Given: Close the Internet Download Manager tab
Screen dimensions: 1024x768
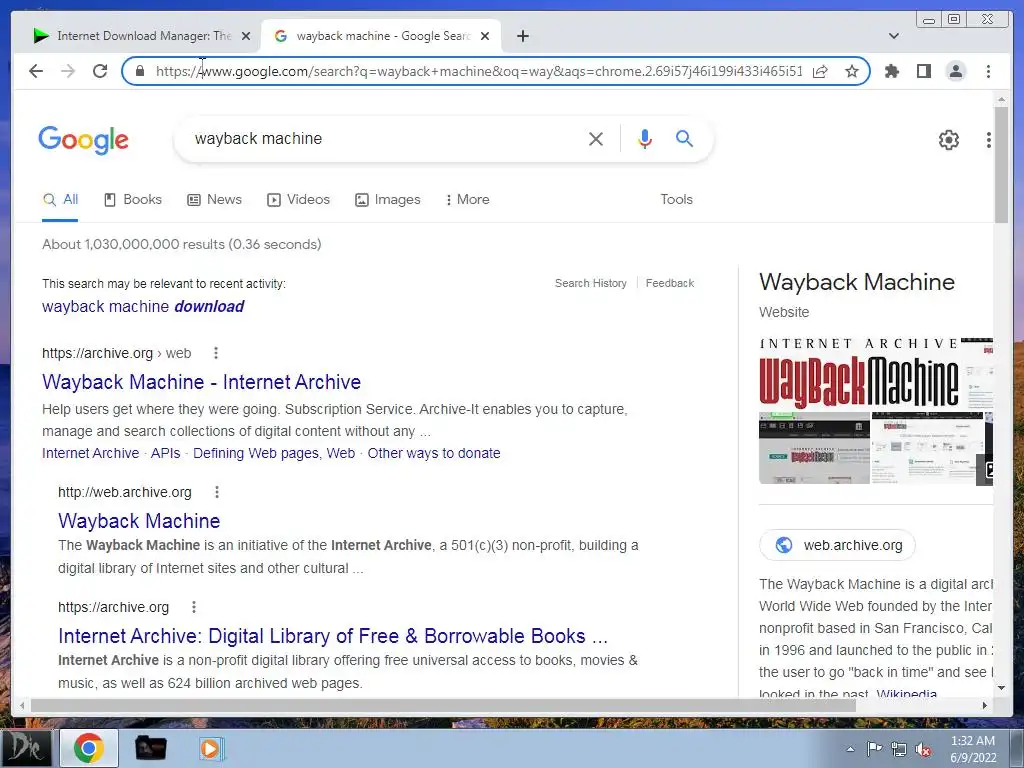Looking at the screenshot, I should (246, 36).
